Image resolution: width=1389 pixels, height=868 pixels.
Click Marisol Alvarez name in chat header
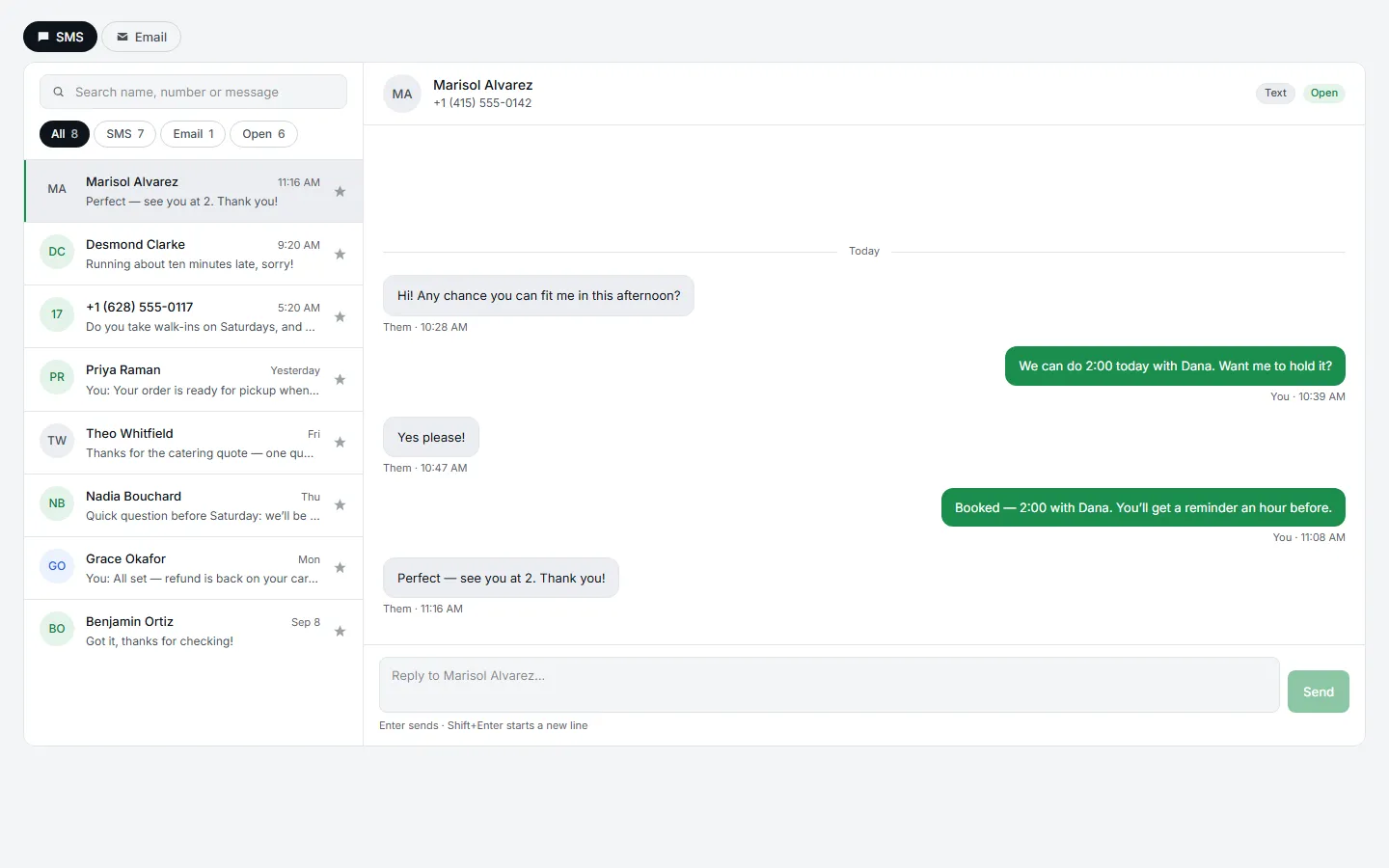tap(482, 85)
